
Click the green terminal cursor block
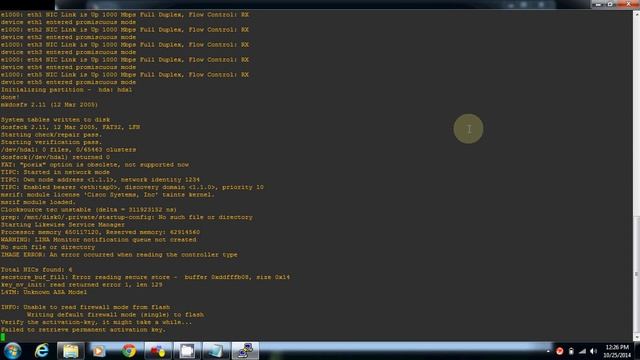tap(3, 337)
